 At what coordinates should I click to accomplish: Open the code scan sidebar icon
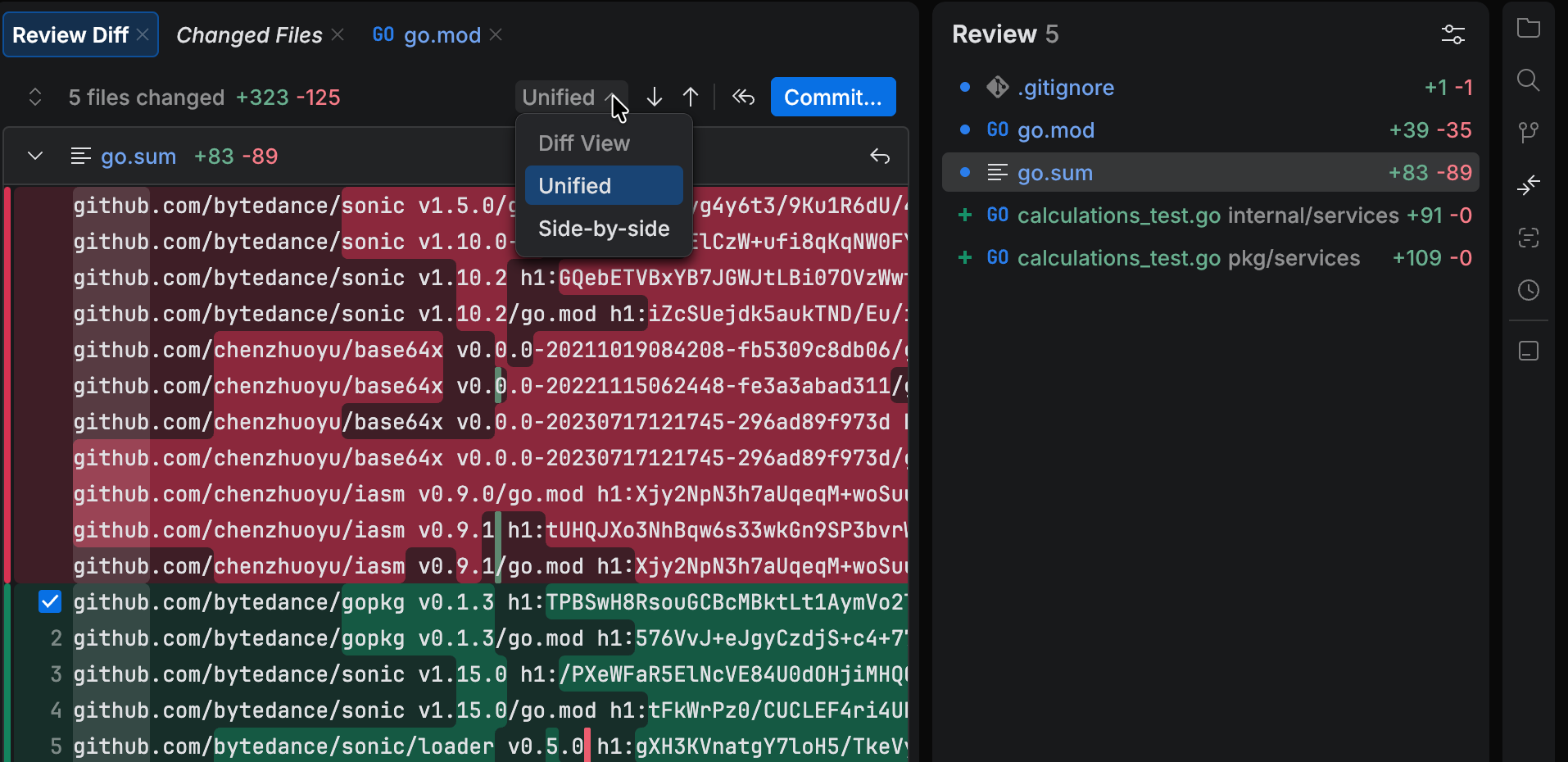(x=1529, y=238)
